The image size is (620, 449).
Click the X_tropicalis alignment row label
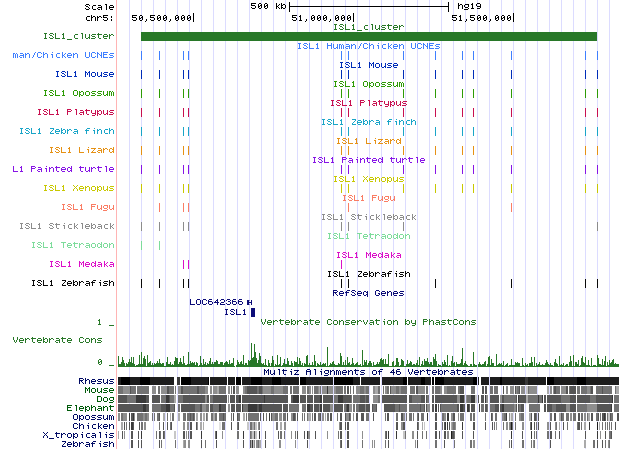tap(79, 435)
